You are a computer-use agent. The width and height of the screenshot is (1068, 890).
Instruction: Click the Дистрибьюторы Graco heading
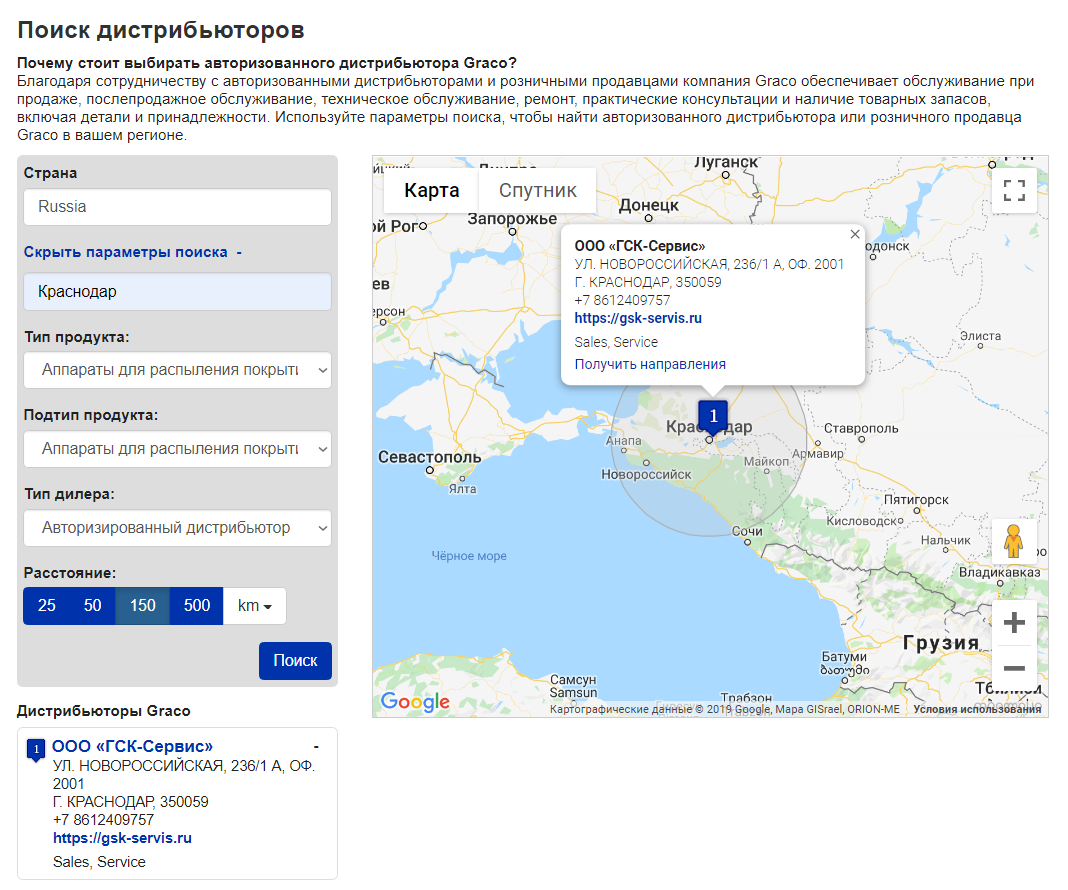click(x=104, y=711)
